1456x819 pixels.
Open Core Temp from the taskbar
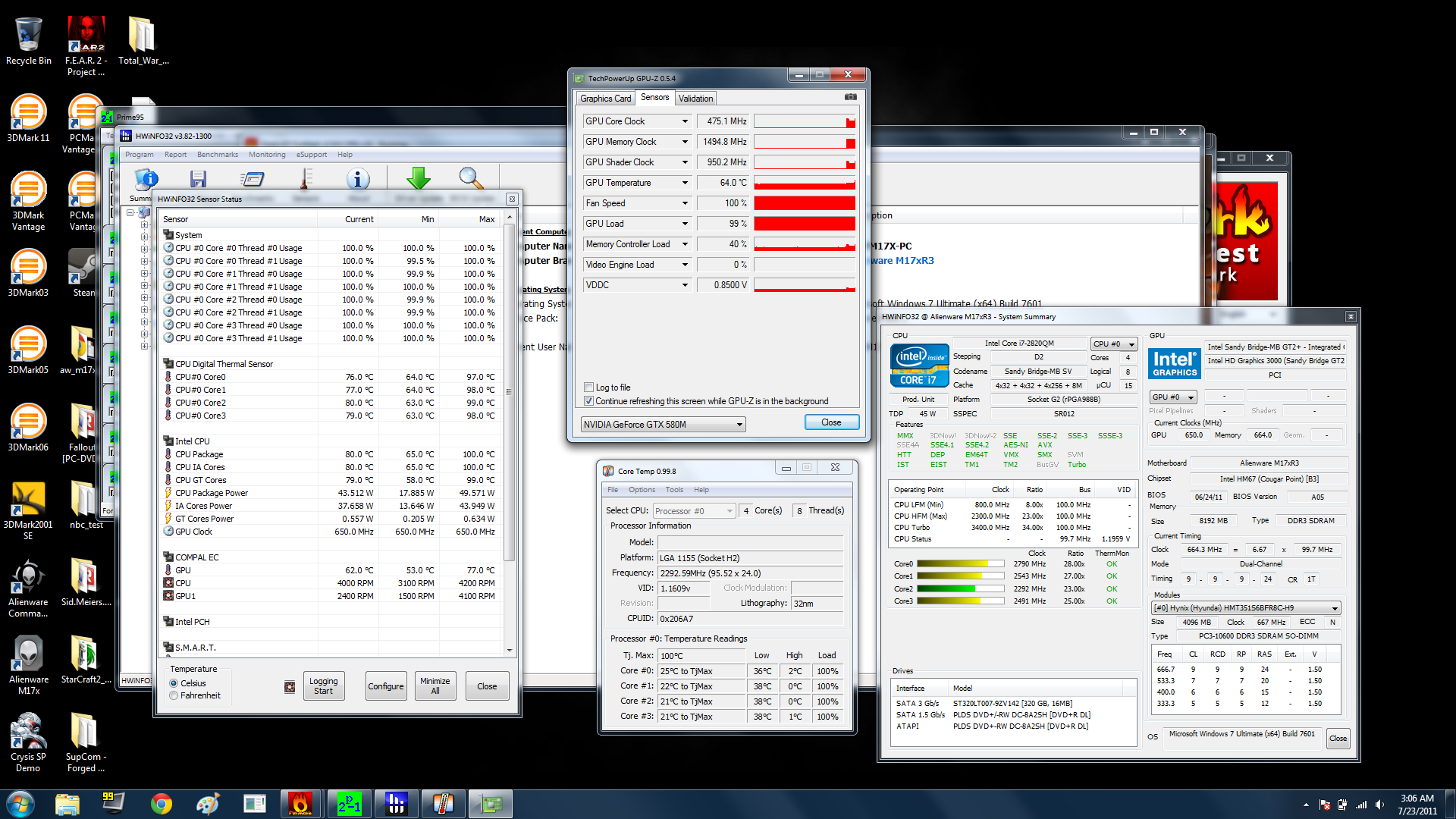coord(443,804)
